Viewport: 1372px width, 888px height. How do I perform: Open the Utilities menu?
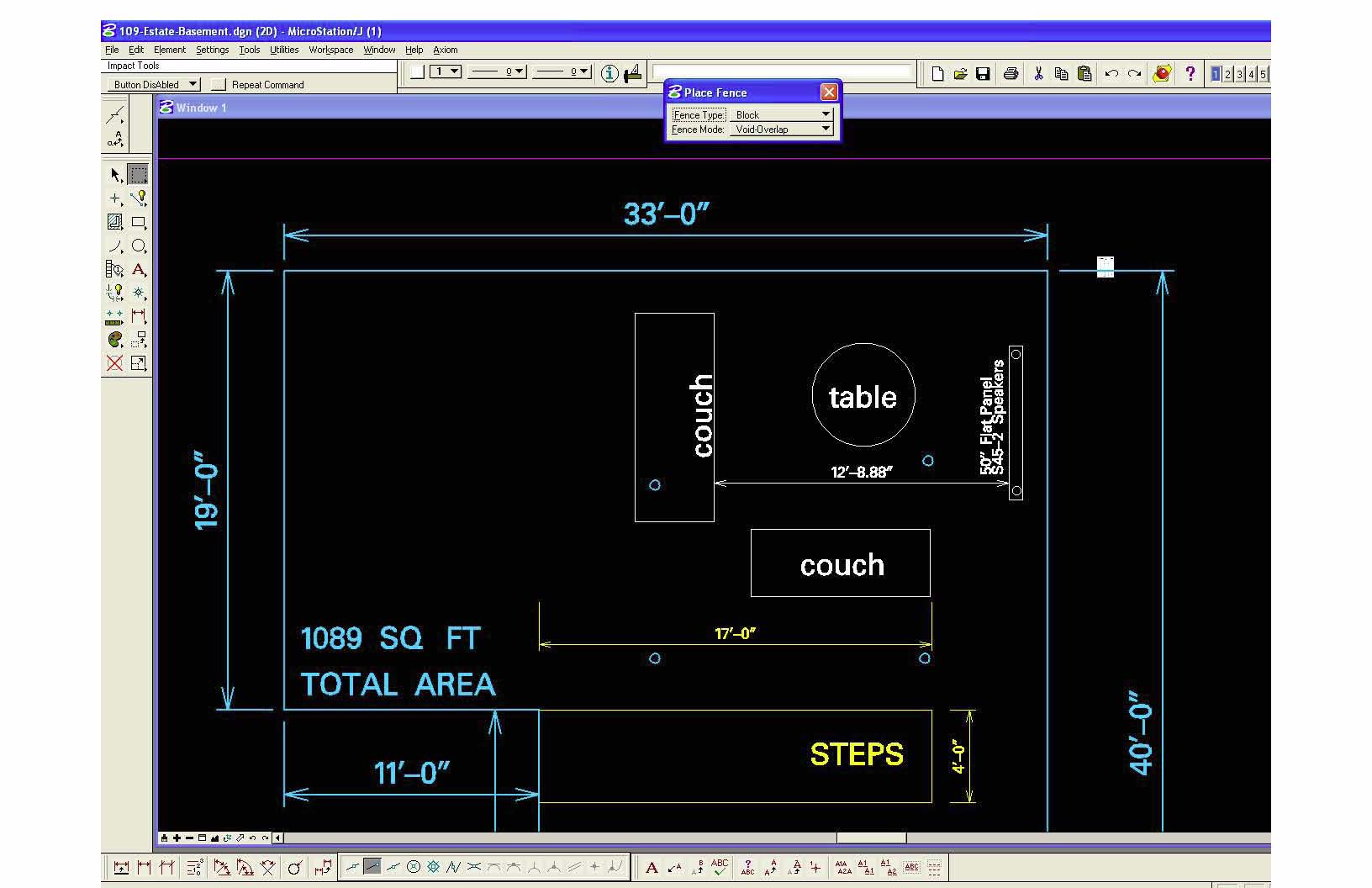point(284,50)
